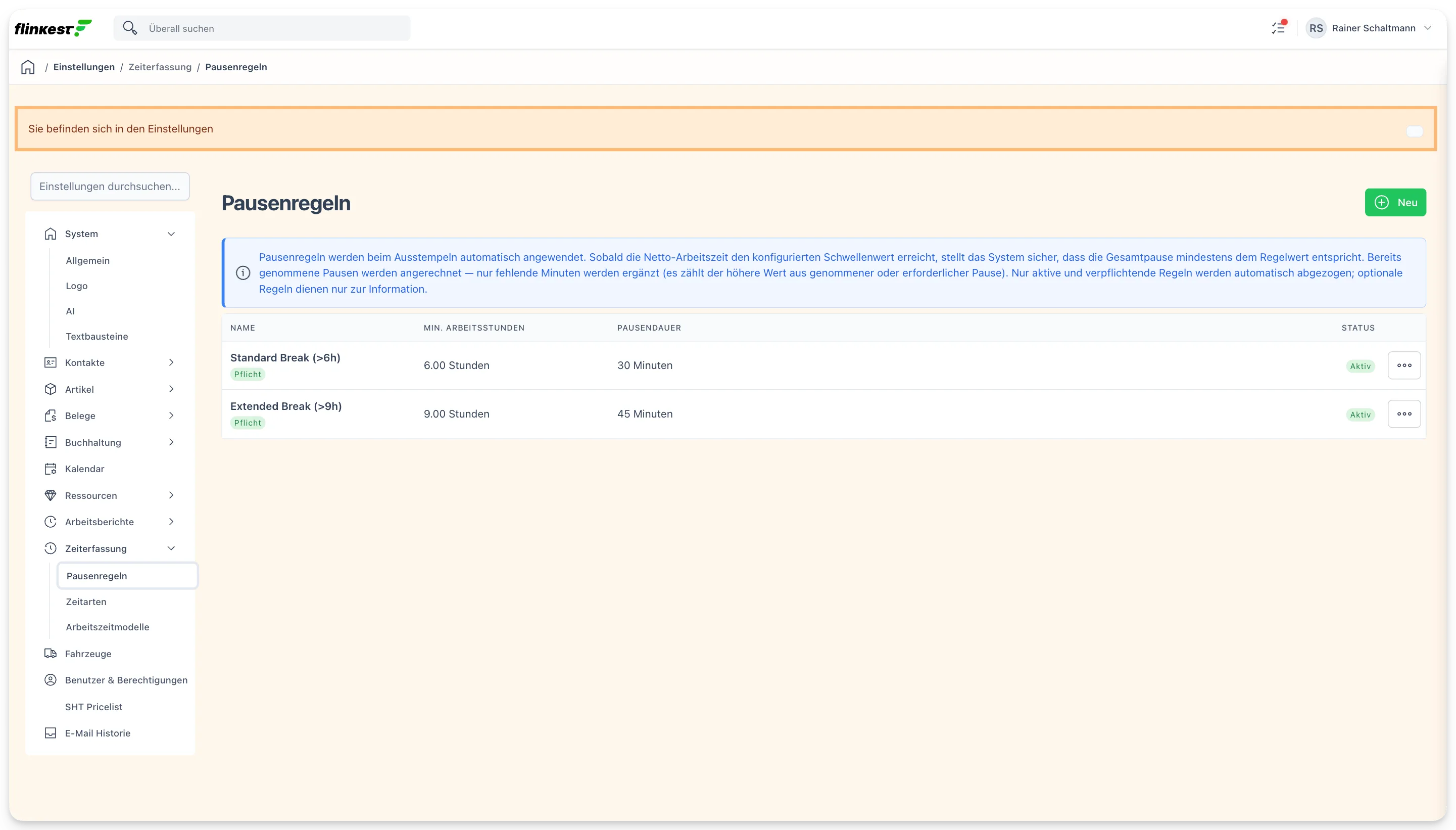Viewport: 1456px width, 830px height.
Task: Go to Einstellungen breadcrumb link
Action: tap(84, 67)
